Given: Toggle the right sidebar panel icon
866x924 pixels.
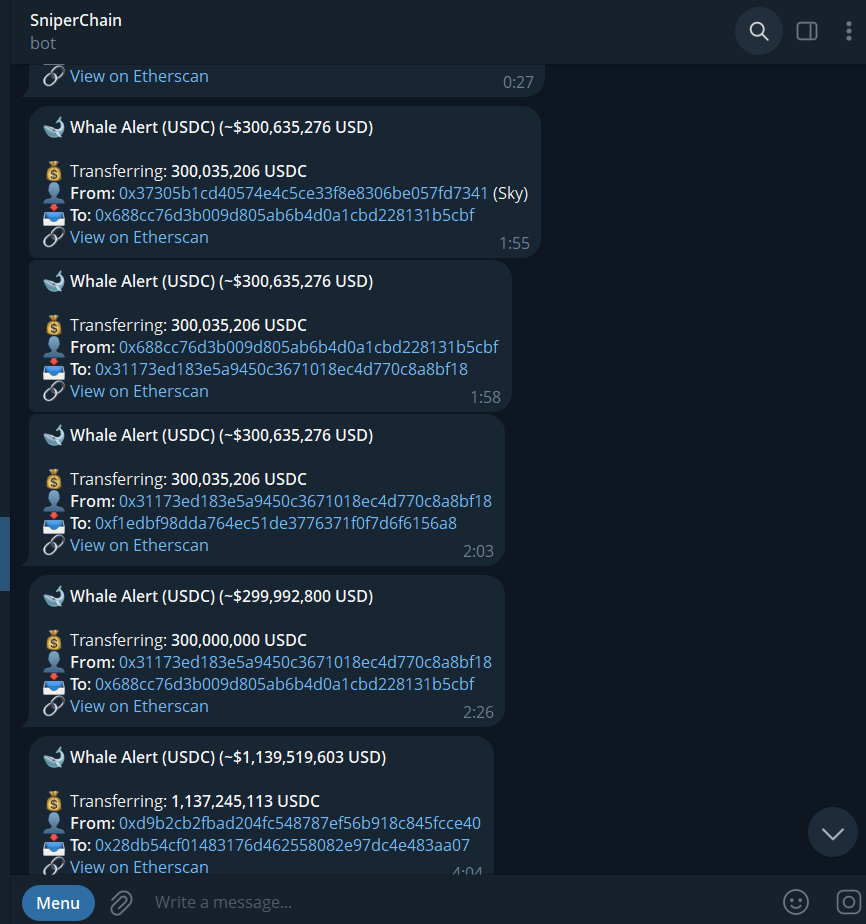Looking at the screenshot, I should [x=806, y=31].
